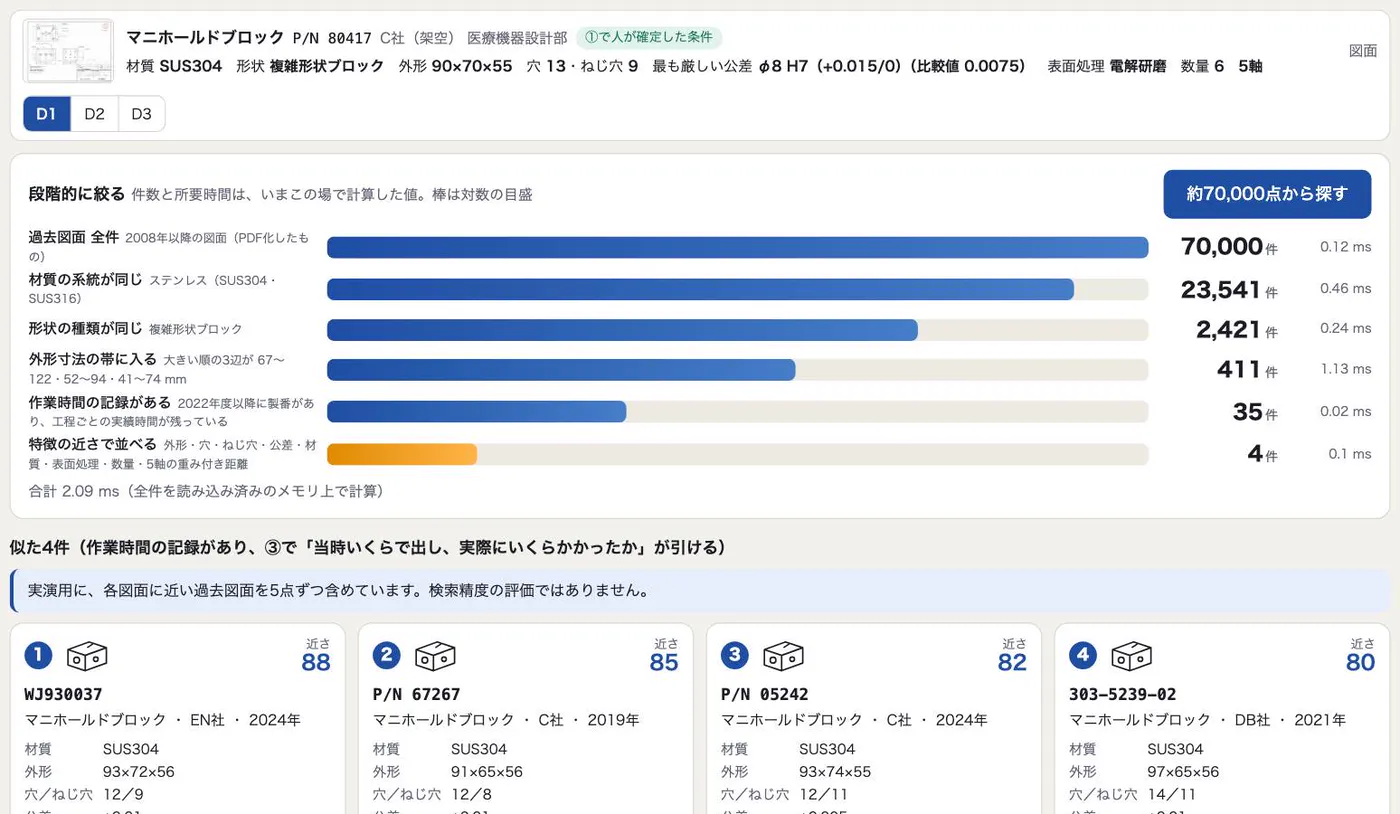Click the 近さ score 80
Screen dimensions: 1400x814
point(1360,662)
